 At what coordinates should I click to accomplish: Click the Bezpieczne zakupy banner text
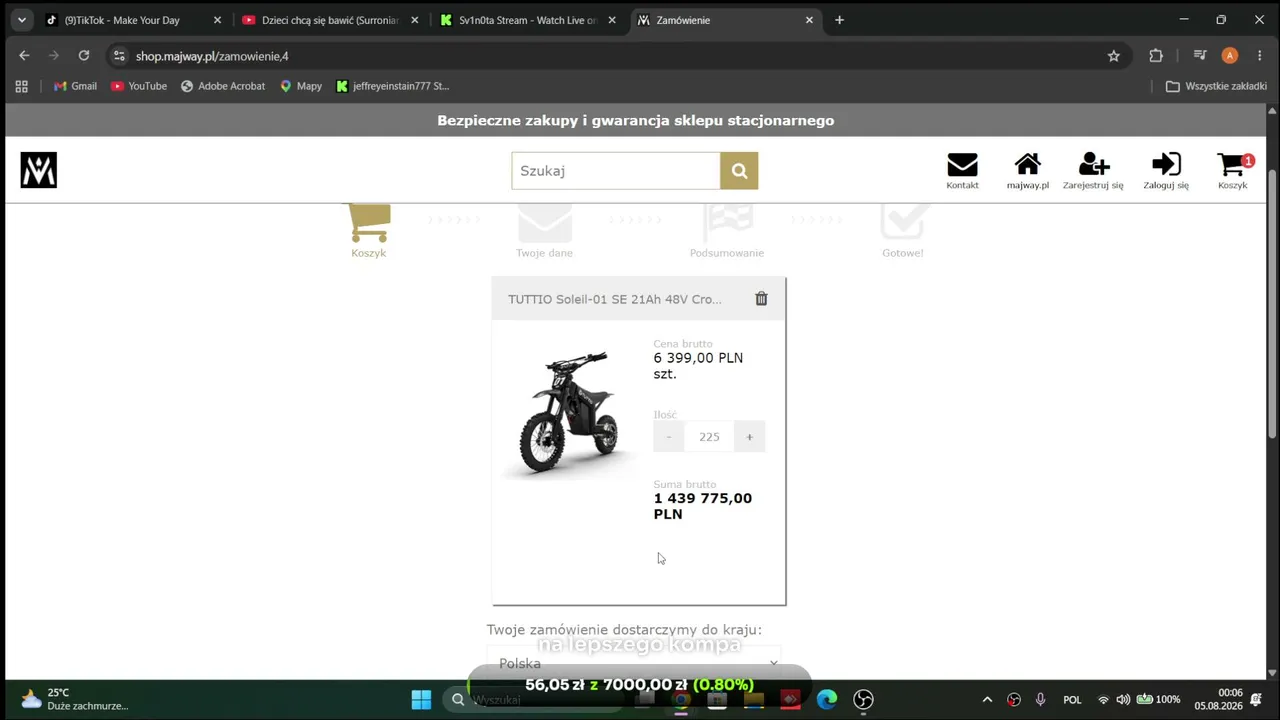(x=636, y=121)
